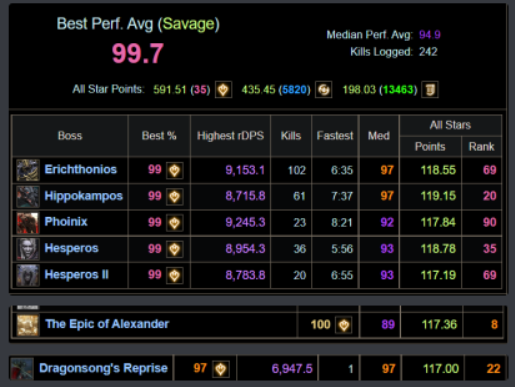Click the icon after 198.03 points
Screen dimensions: 515x387
click(x=430, y=90)
